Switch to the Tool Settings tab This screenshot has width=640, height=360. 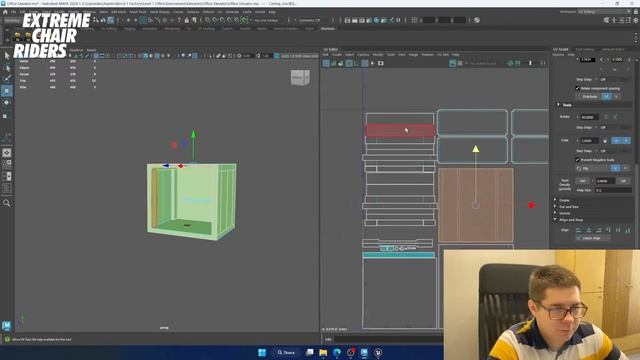585,49
